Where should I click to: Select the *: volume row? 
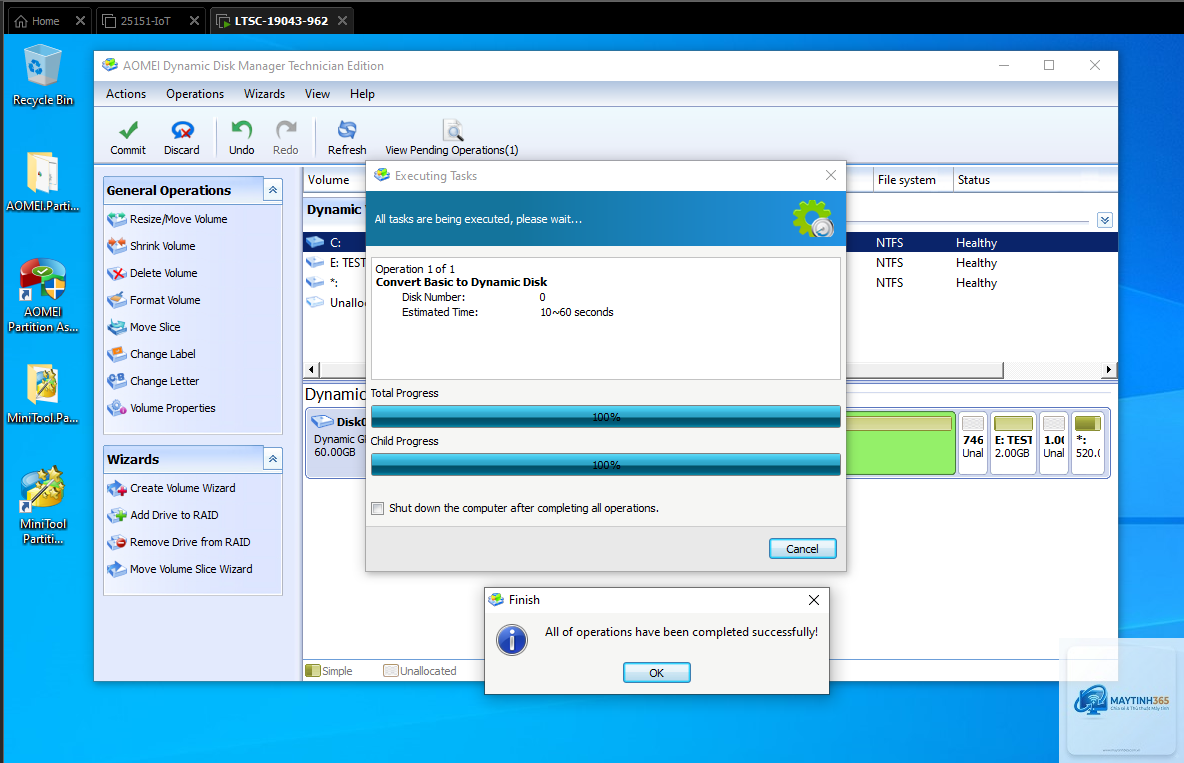[709, 283]
